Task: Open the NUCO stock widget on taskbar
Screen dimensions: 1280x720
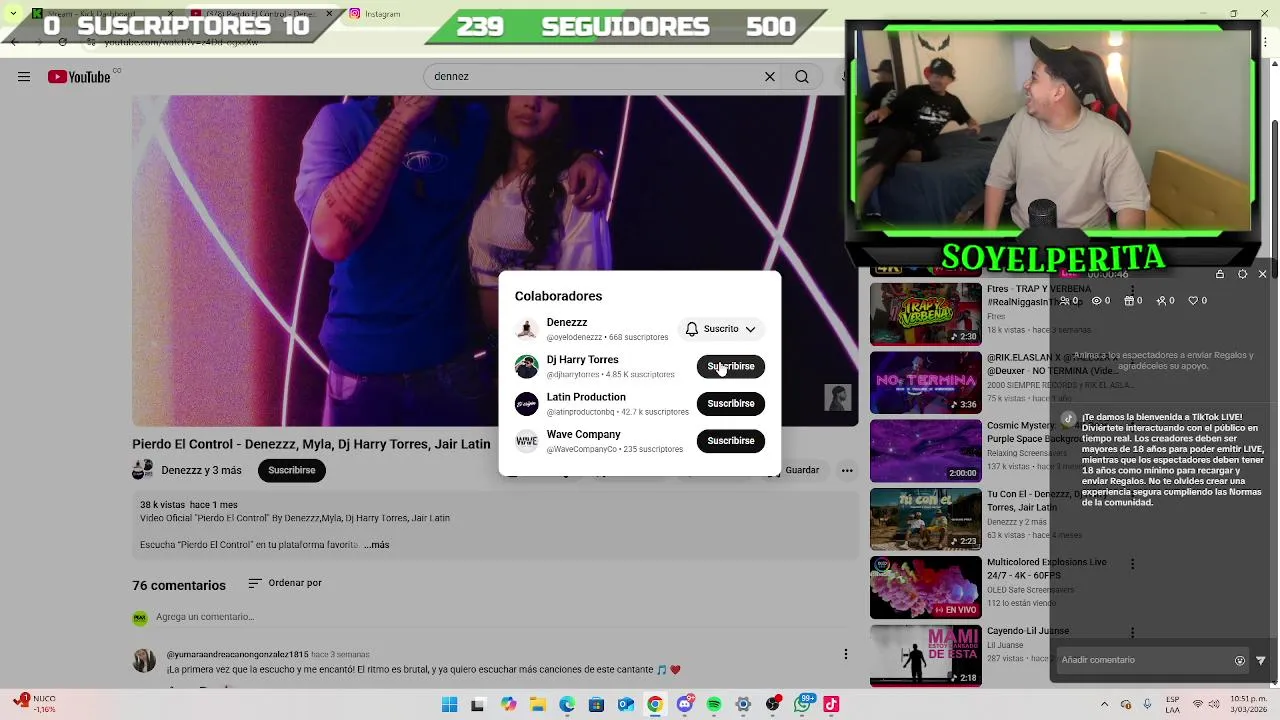Action: tap(34, 704)
